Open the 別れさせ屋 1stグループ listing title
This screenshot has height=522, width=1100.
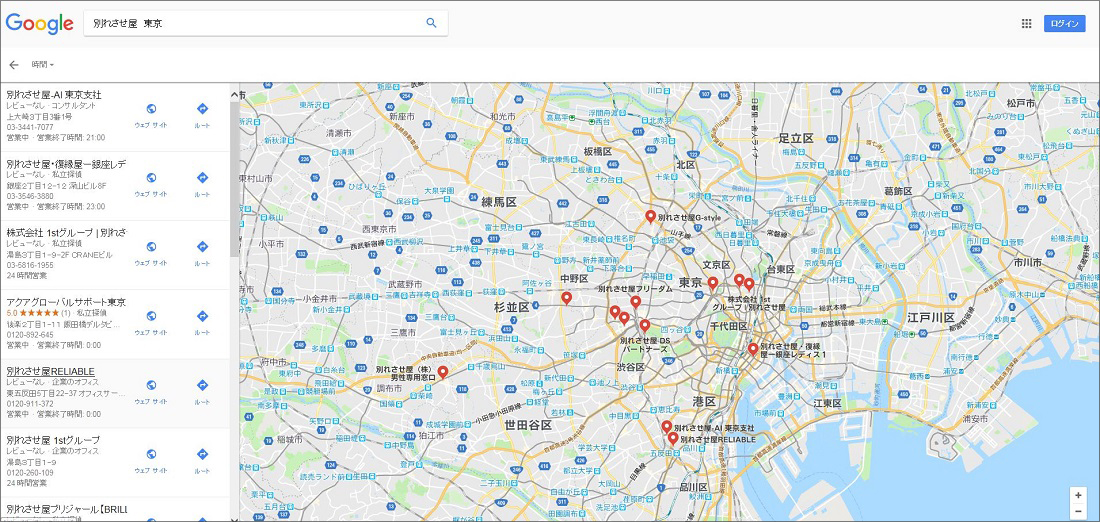pyautogui.click(x=53, y=440)
